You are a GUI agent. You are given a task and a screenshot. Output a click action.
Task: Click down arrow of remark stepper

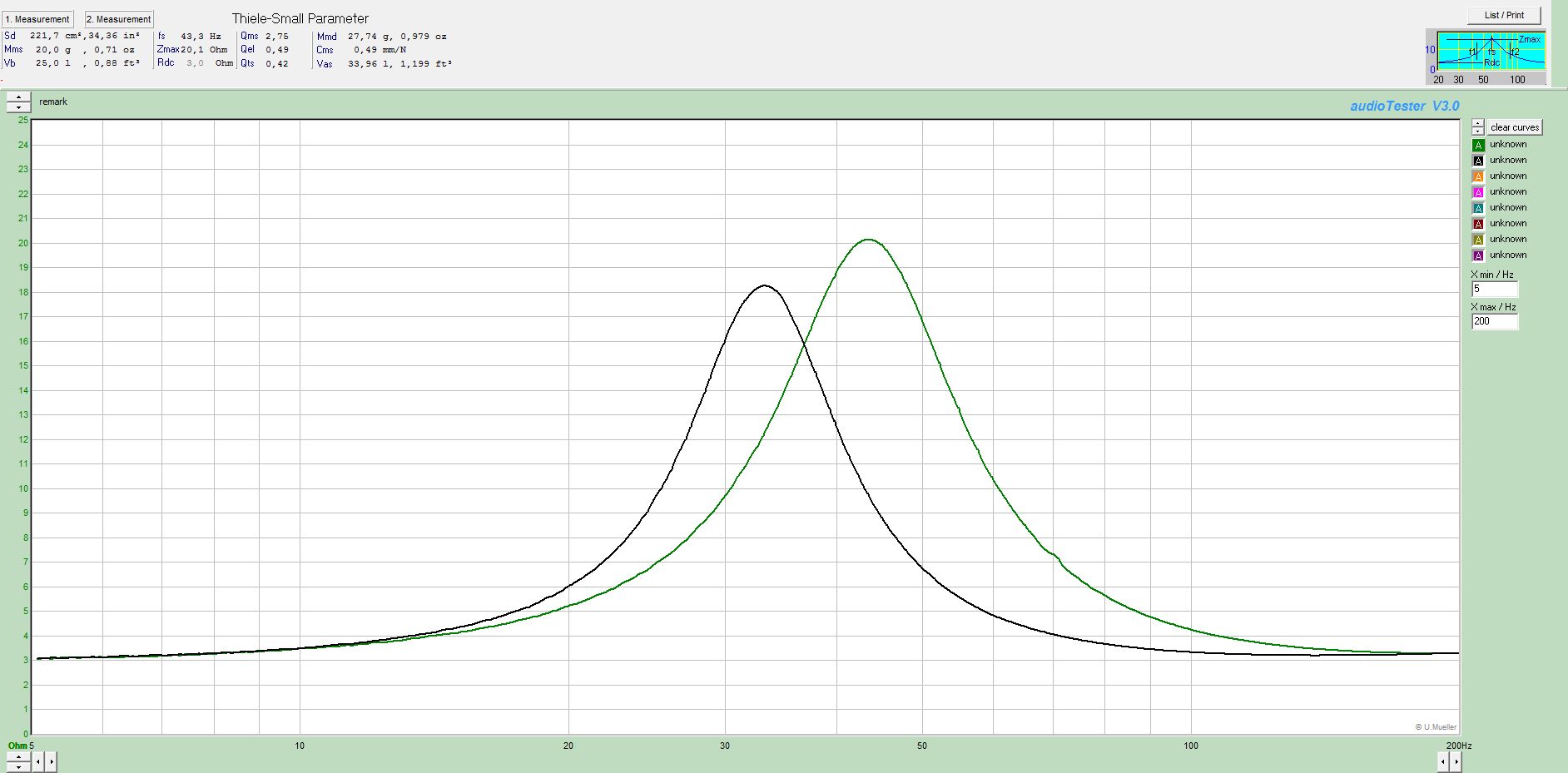coord(18,107)
